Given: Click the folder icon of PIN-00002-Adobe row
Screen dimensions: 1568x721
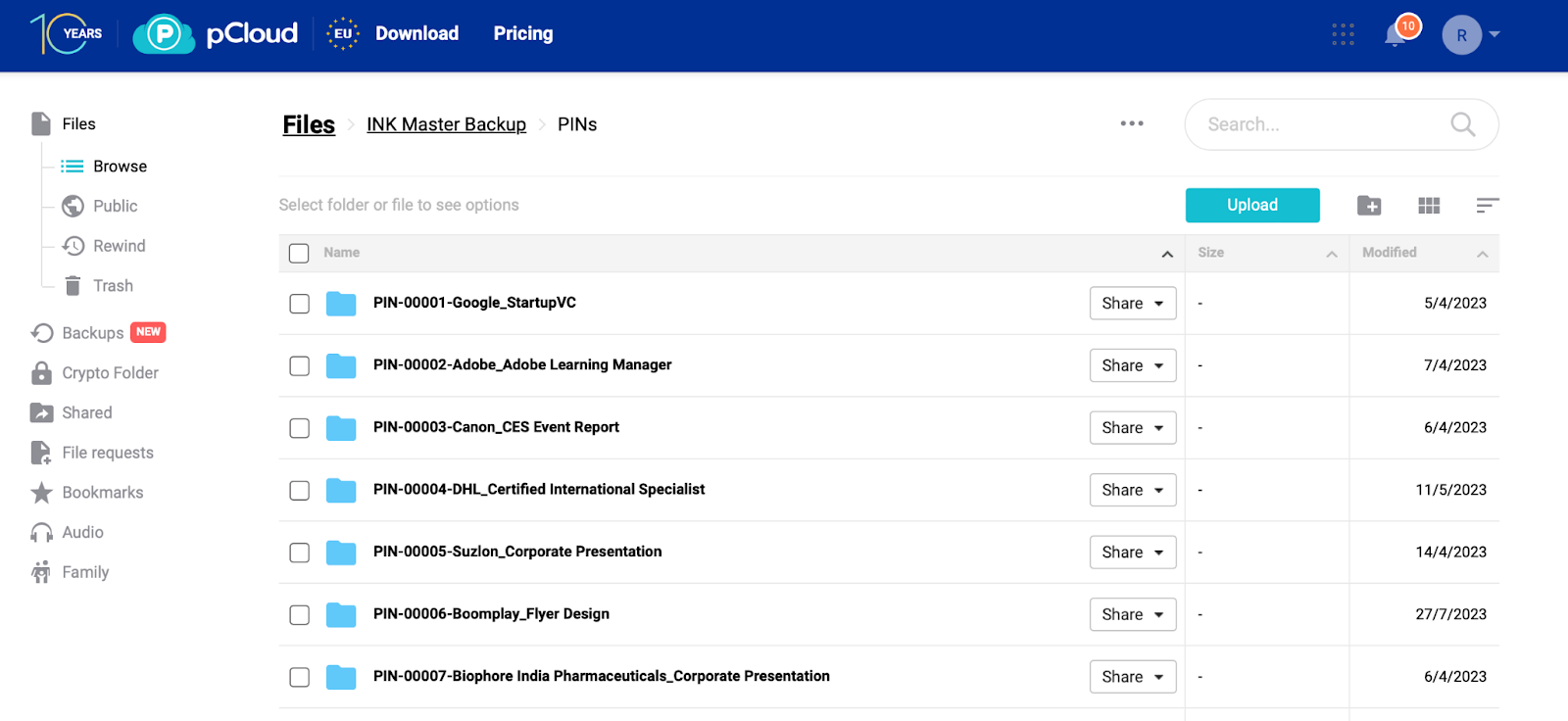Looking at the screenshot, I should [341, 365].
